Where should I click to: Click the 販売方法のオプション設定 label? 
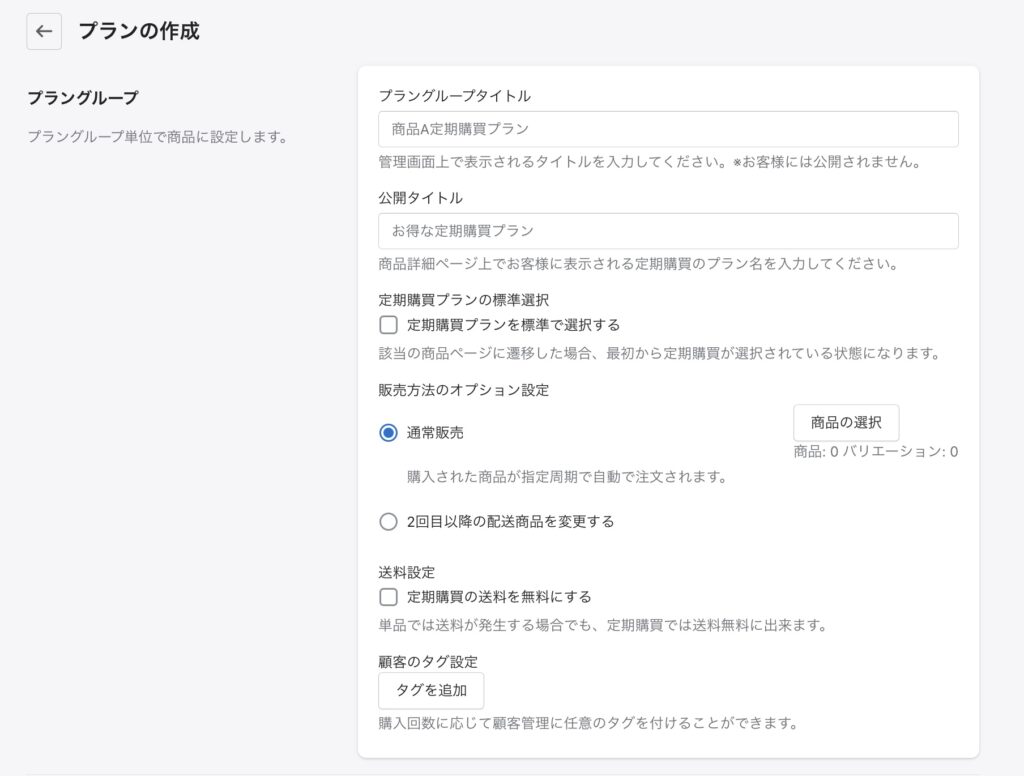[x=464, y=390]
